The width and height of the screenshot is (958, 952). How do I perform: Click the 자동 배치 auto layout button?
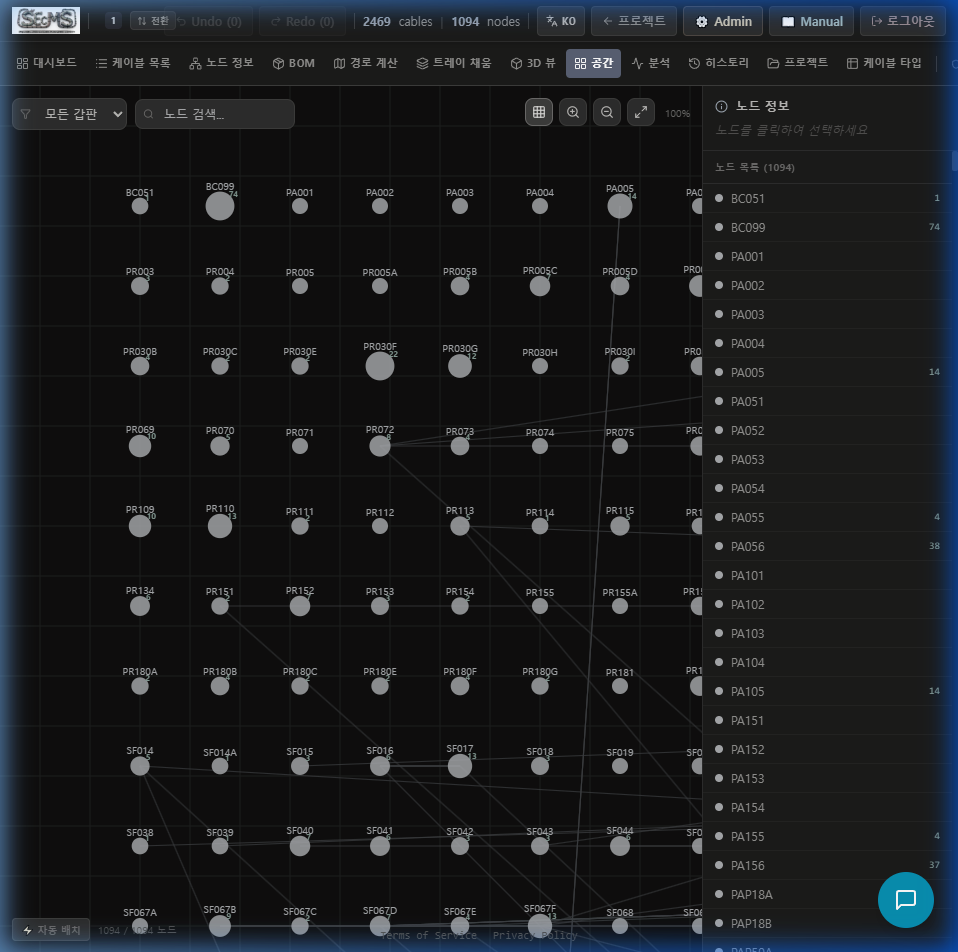point(51,929)
